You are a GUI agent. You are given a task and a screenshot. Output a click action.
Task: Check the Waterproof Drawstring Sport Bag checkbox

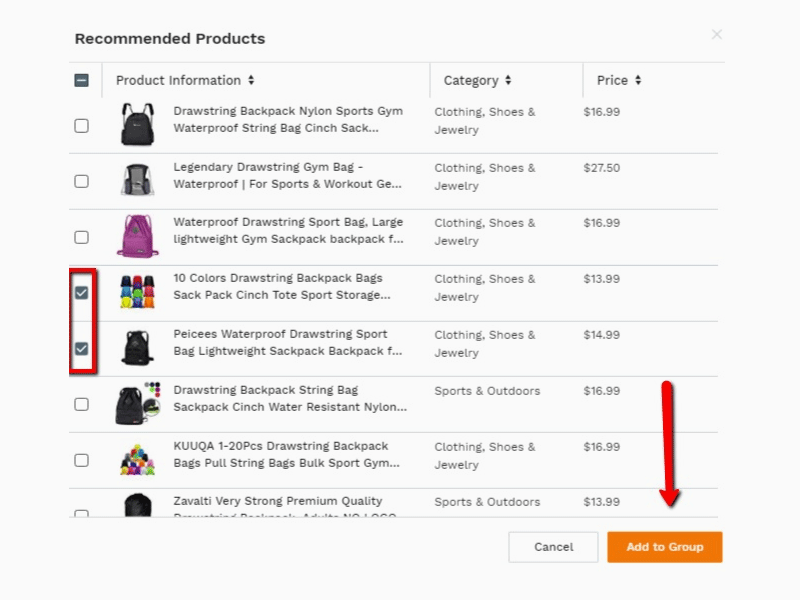tap(82, 237)
